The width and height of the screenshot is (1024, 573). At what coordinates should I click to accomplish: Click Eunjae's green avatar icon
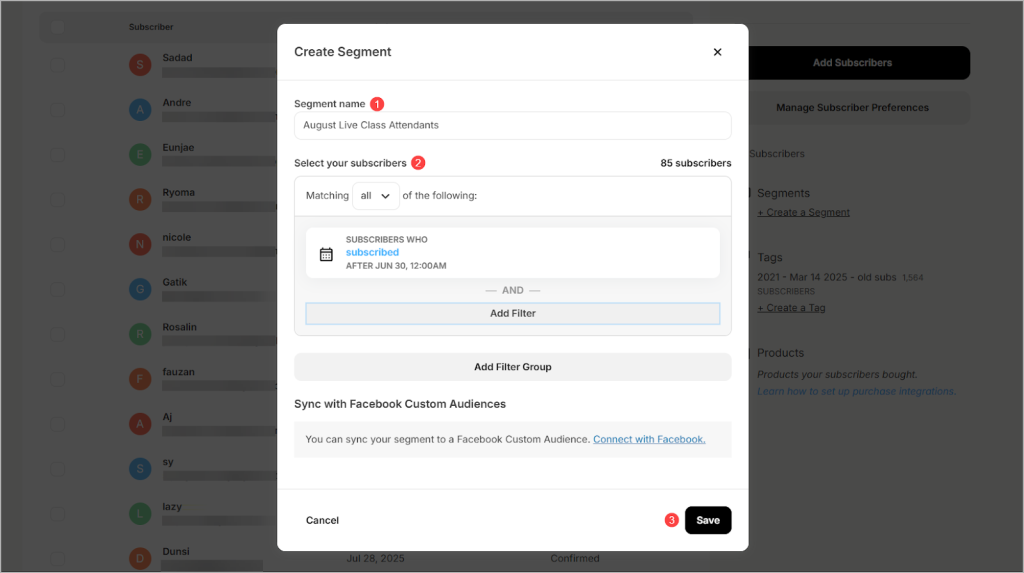point(141,155)
